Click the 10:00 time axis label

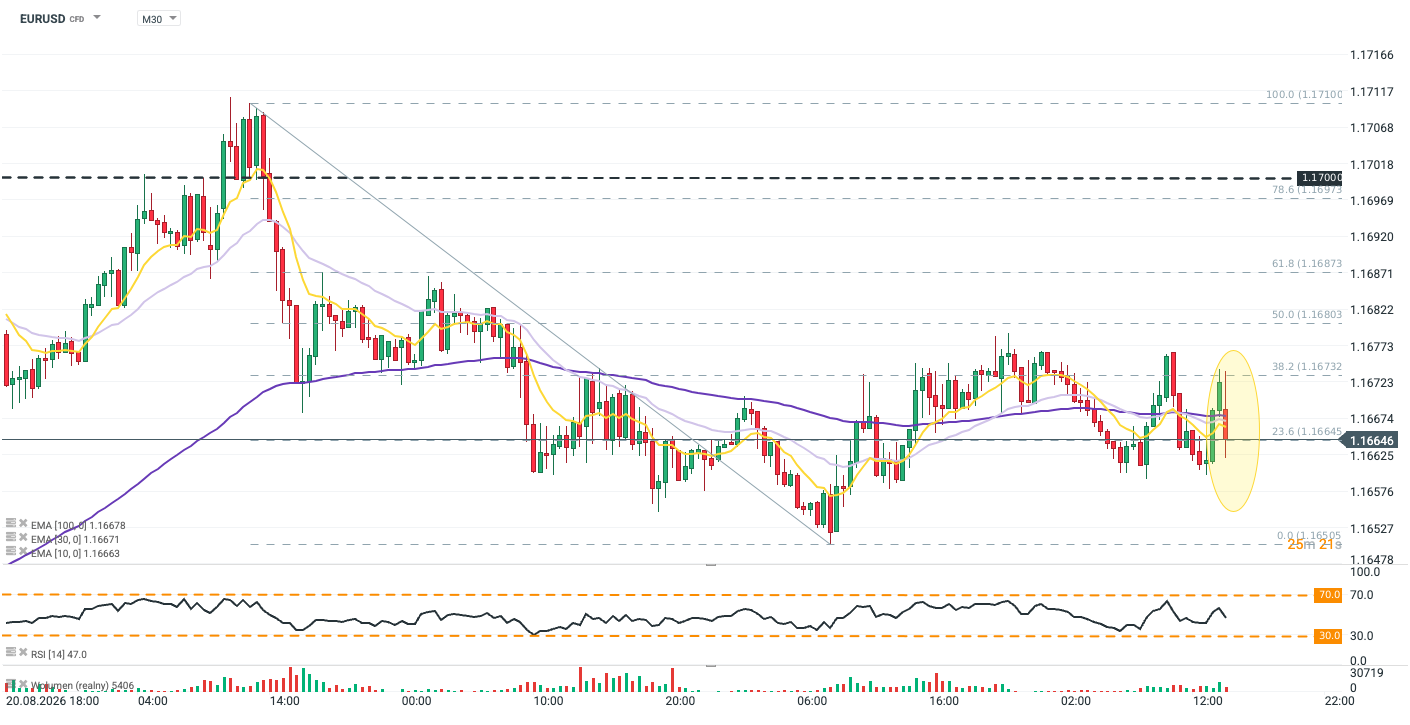548,703
